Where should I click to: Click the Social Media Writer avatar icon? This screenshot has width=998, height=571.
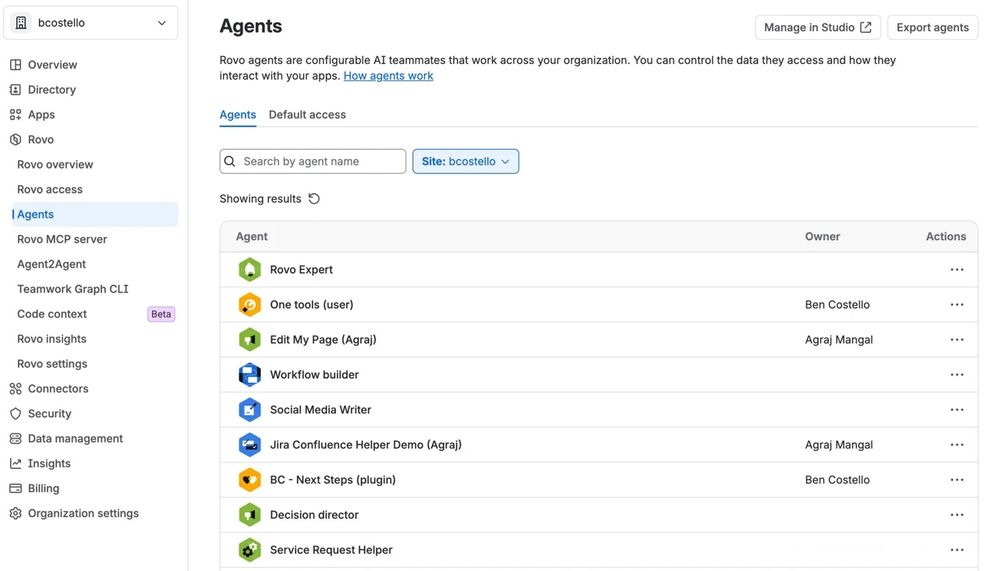click(x=250, y=409)
